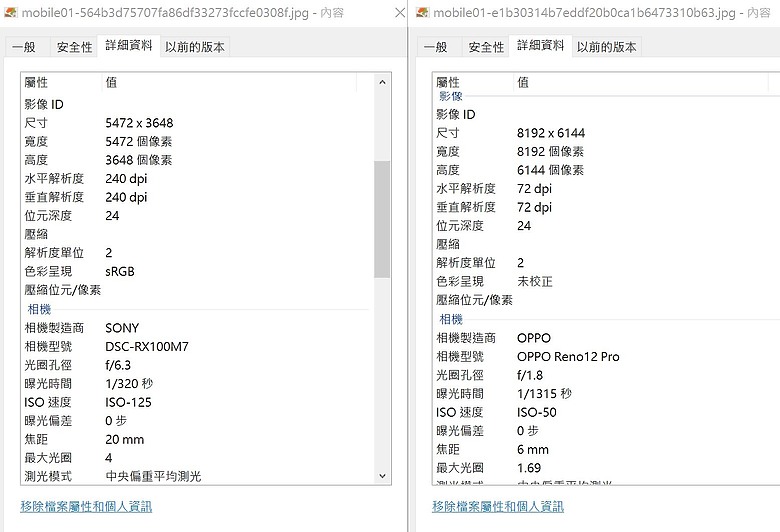The width and height of the screenshot is (780, 532).
Task: Select 曝光偏差 row in left window
Action: point(196,421)
